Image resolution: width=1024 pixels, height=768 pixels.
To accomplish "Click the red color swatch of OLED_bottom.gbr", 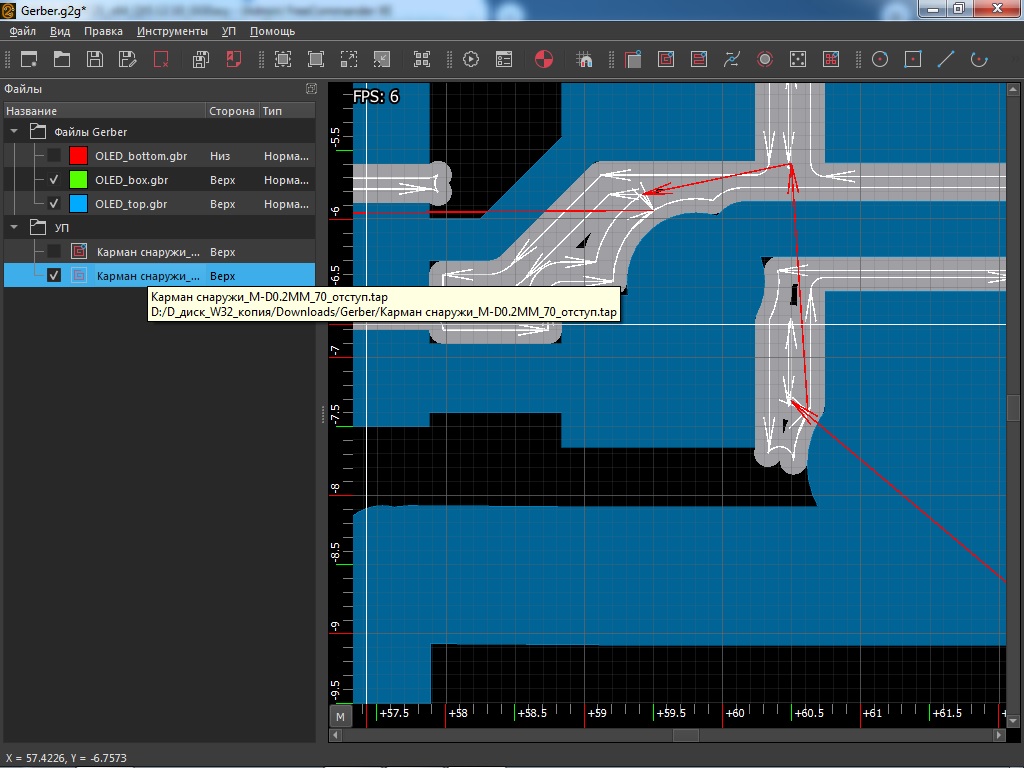I will pyautogui.click(x=78, y=156).
